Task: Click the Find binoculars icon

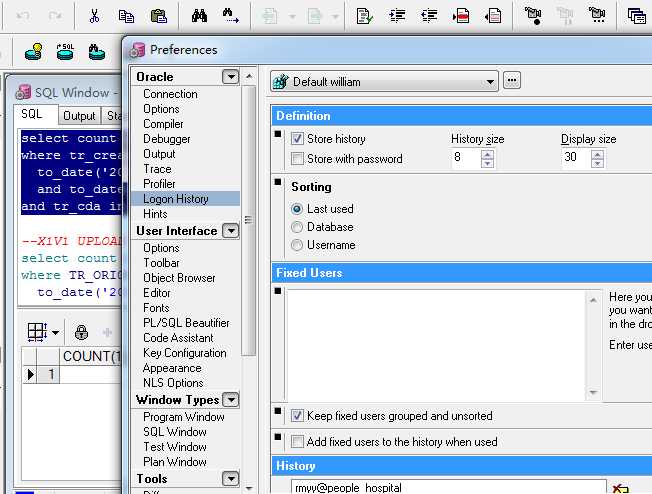Action: pos(199,16)
